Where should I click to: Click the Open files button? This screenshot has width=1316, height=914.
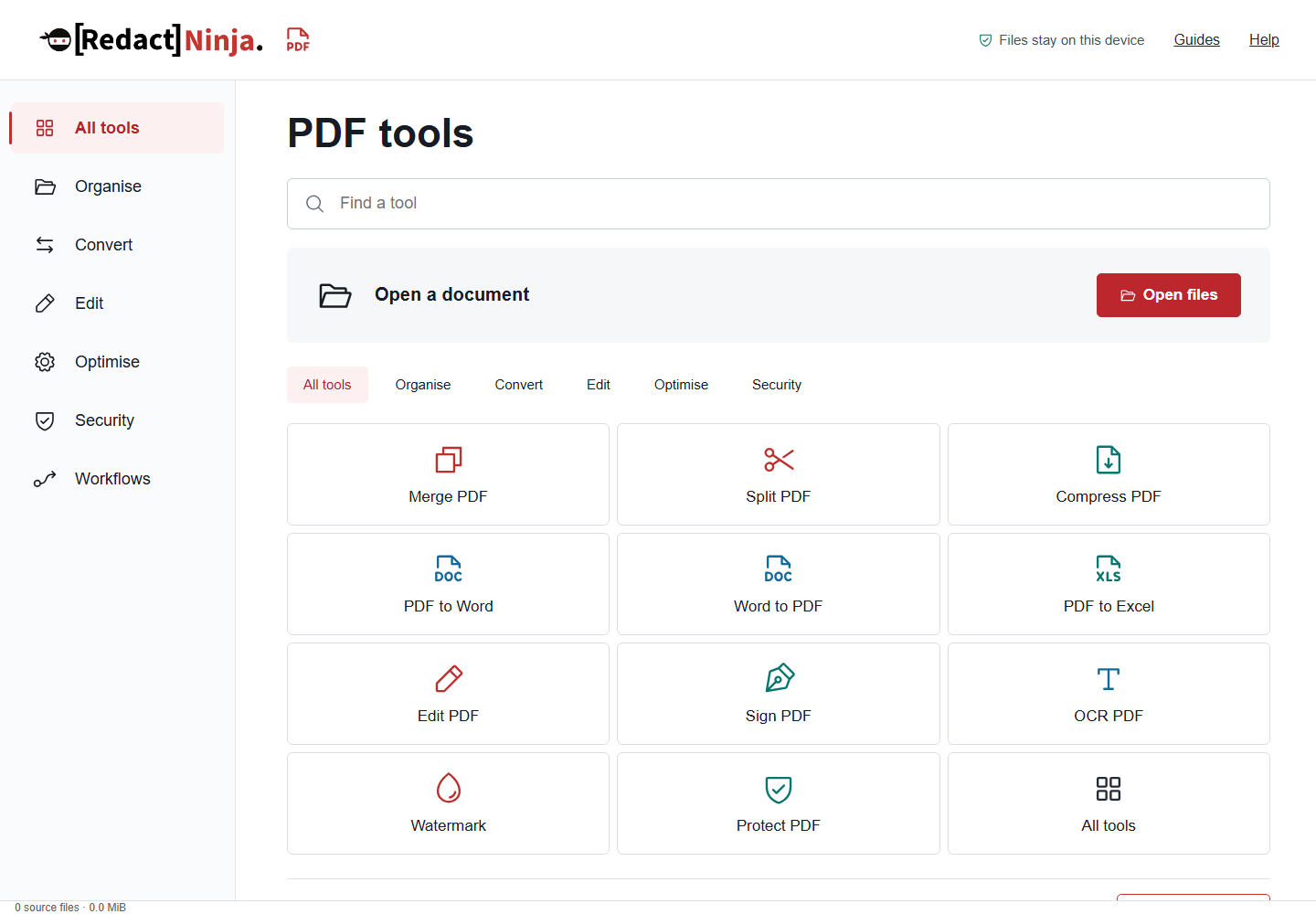coord(1169,295)
